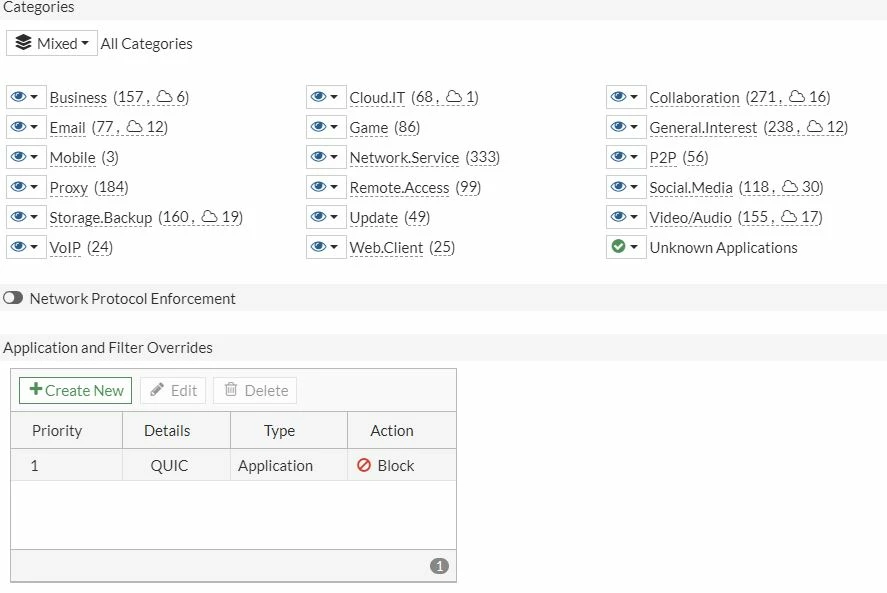This screenshot has width=887, height=593.
Task: Click the Network.Service category link
Action: (404, 158)
